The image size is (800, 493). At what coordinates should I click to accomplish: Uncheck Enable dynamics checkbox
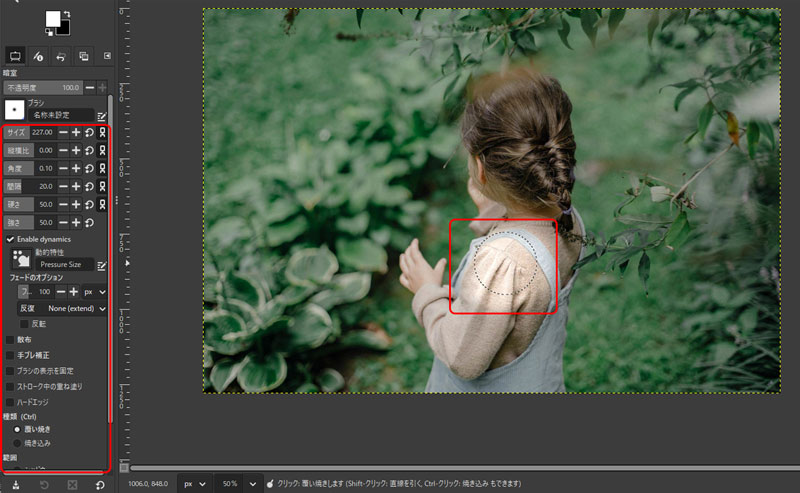coord(10,240)
